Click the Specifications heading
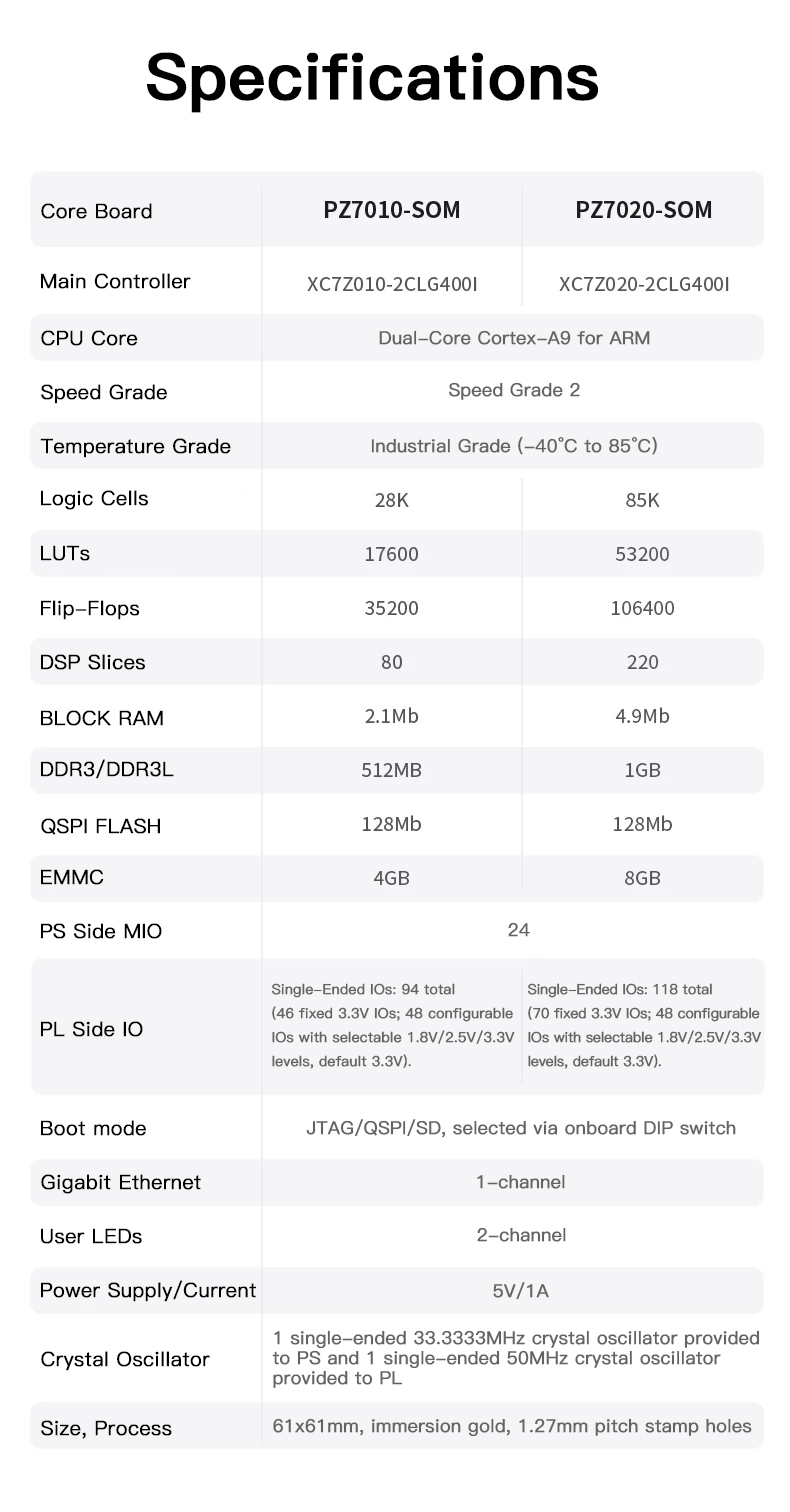This screenshot has width=790, height=1512. click(x=372, y=79)
